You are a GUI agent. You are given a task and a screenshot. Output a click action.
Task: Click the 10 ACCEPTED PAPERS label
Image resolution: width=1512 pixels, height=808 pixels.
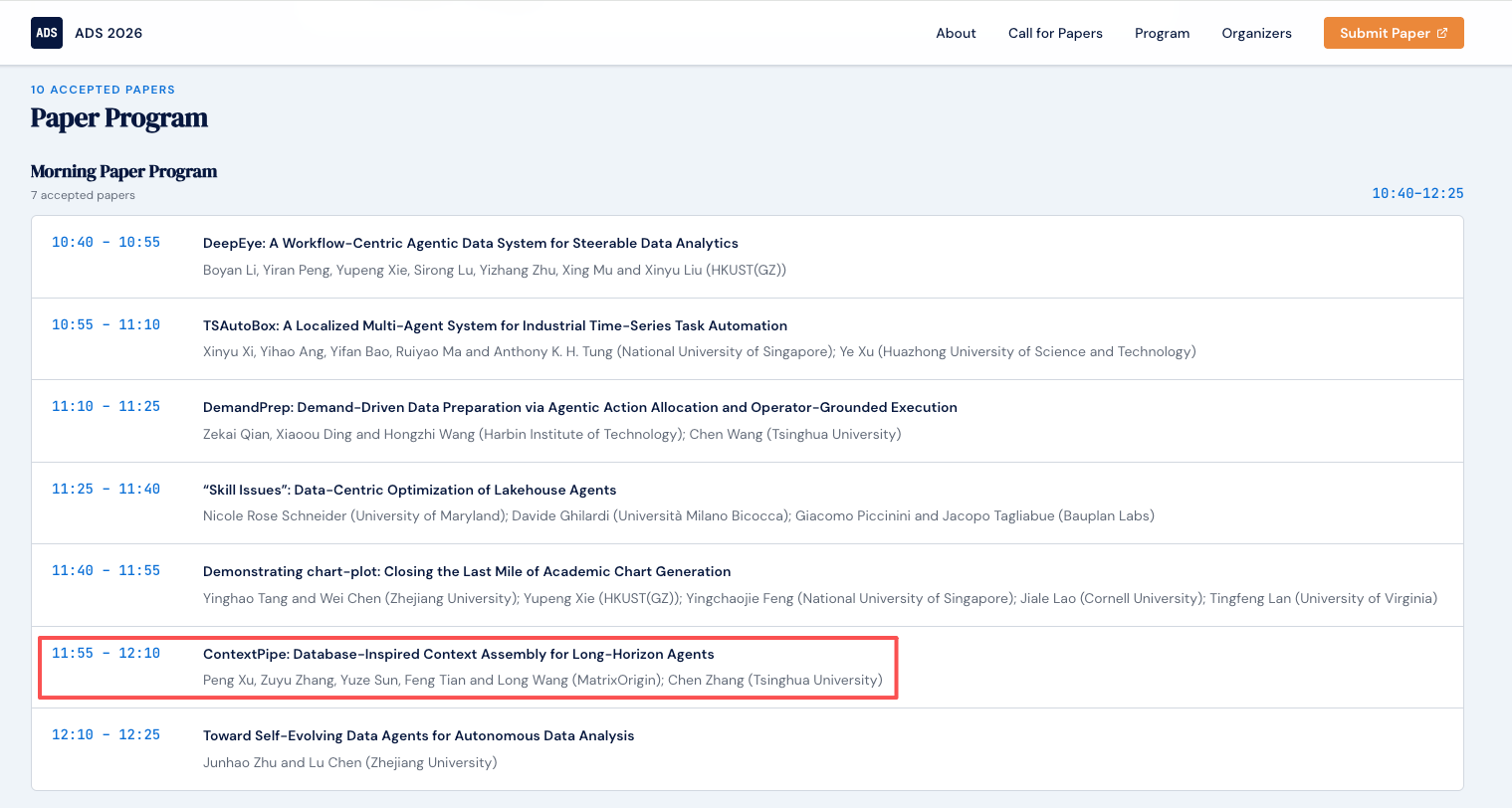coord(103,90)
